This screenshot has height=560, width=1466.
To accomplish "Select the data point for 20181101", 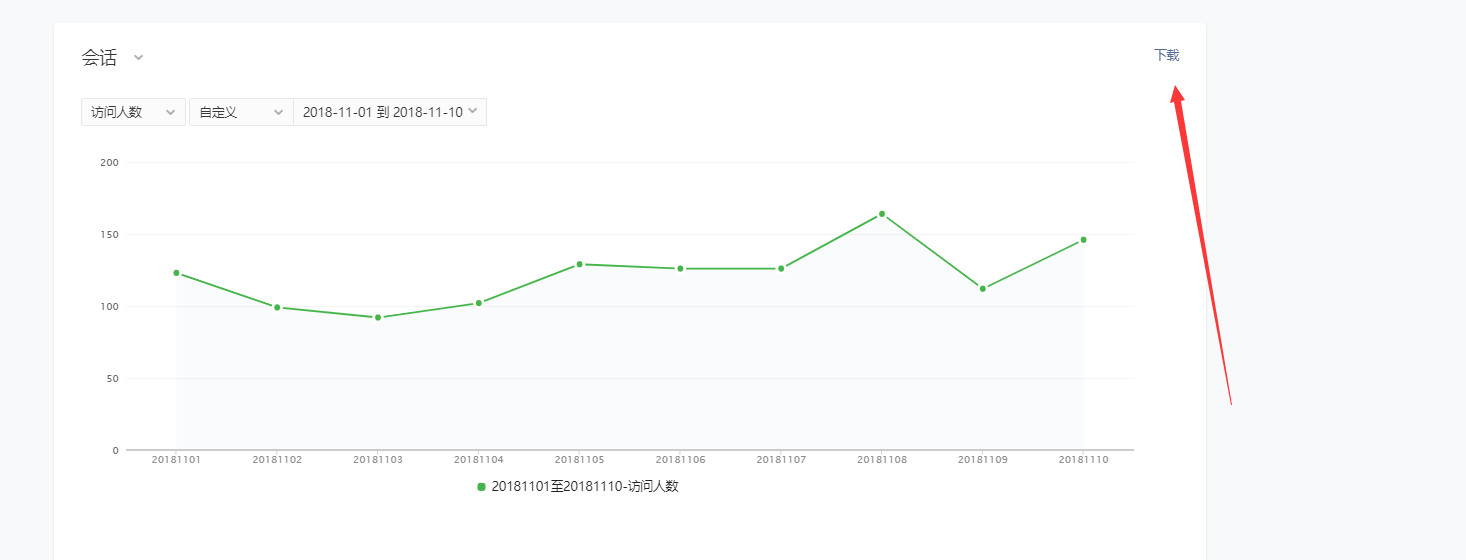I will 176,273.
